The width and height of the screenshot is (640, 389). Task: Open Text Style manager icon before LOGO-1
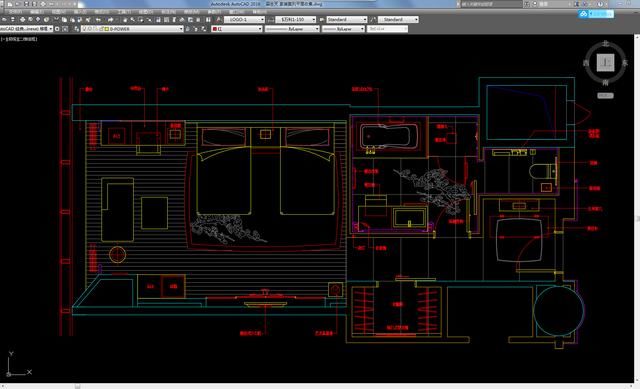pyautogui.click(x=219, y=19)
